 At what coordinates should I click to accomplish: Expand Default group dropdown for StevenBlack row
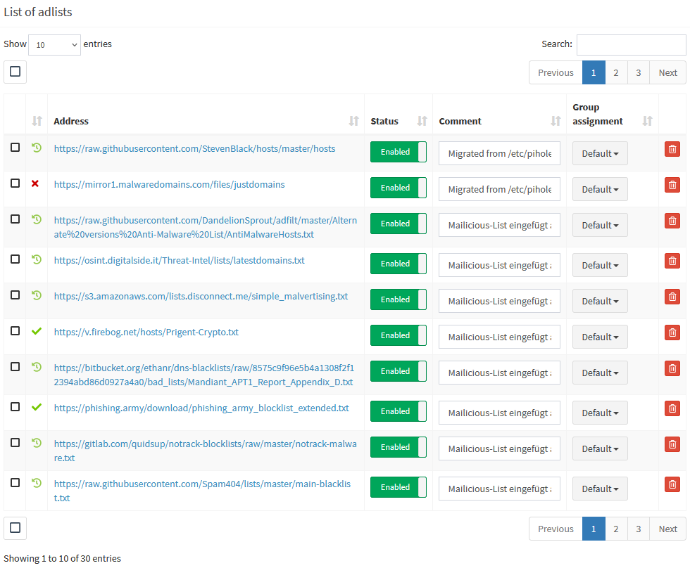click(x=599, y=153)
